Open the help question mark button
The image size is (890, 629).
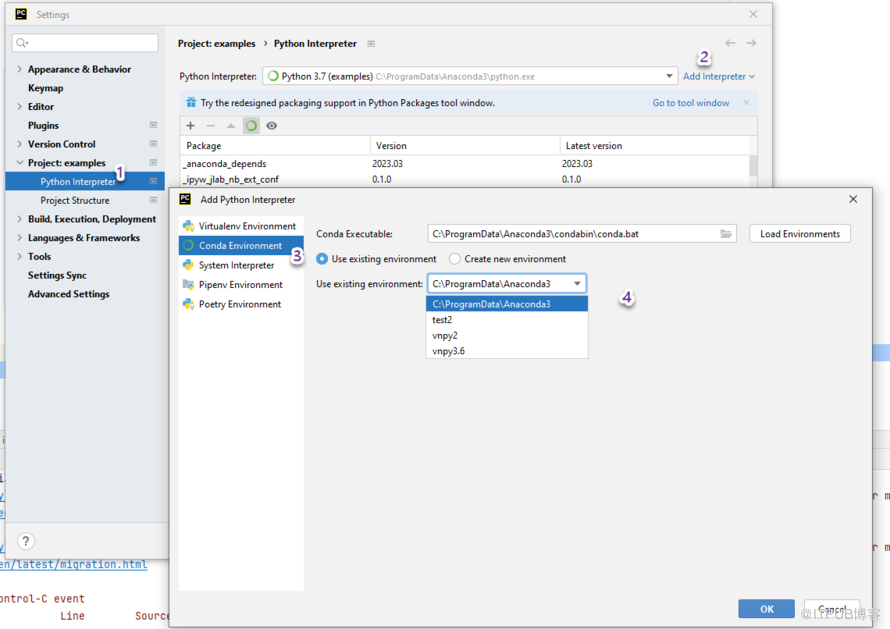(26, 541)
